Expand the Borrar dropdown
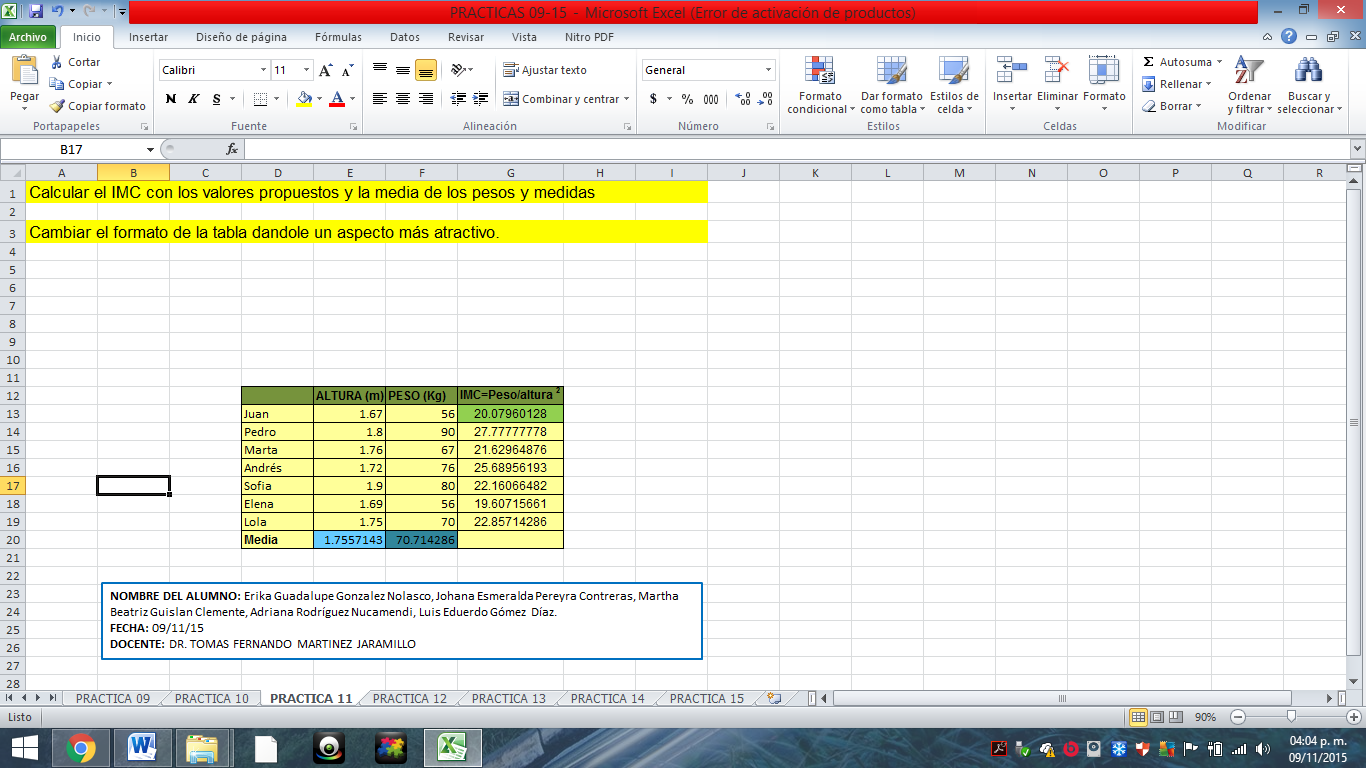 click(1197, 106)
